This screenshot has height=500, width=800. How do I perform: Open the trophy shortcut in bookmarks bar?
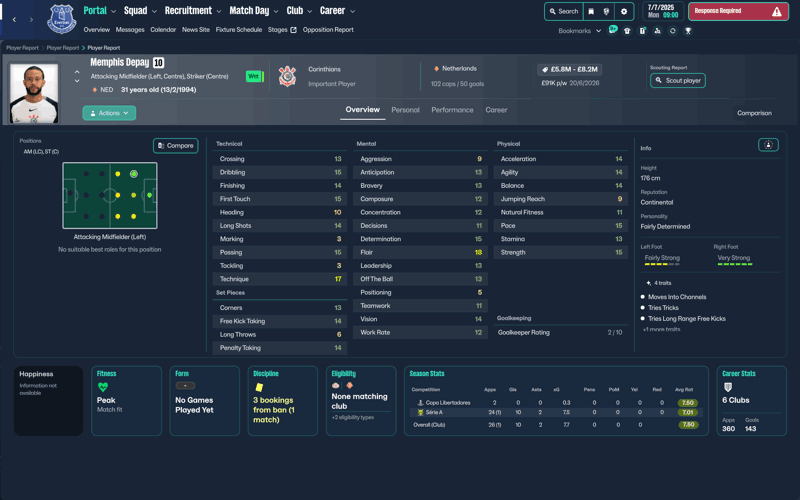(x=688, y=31)
